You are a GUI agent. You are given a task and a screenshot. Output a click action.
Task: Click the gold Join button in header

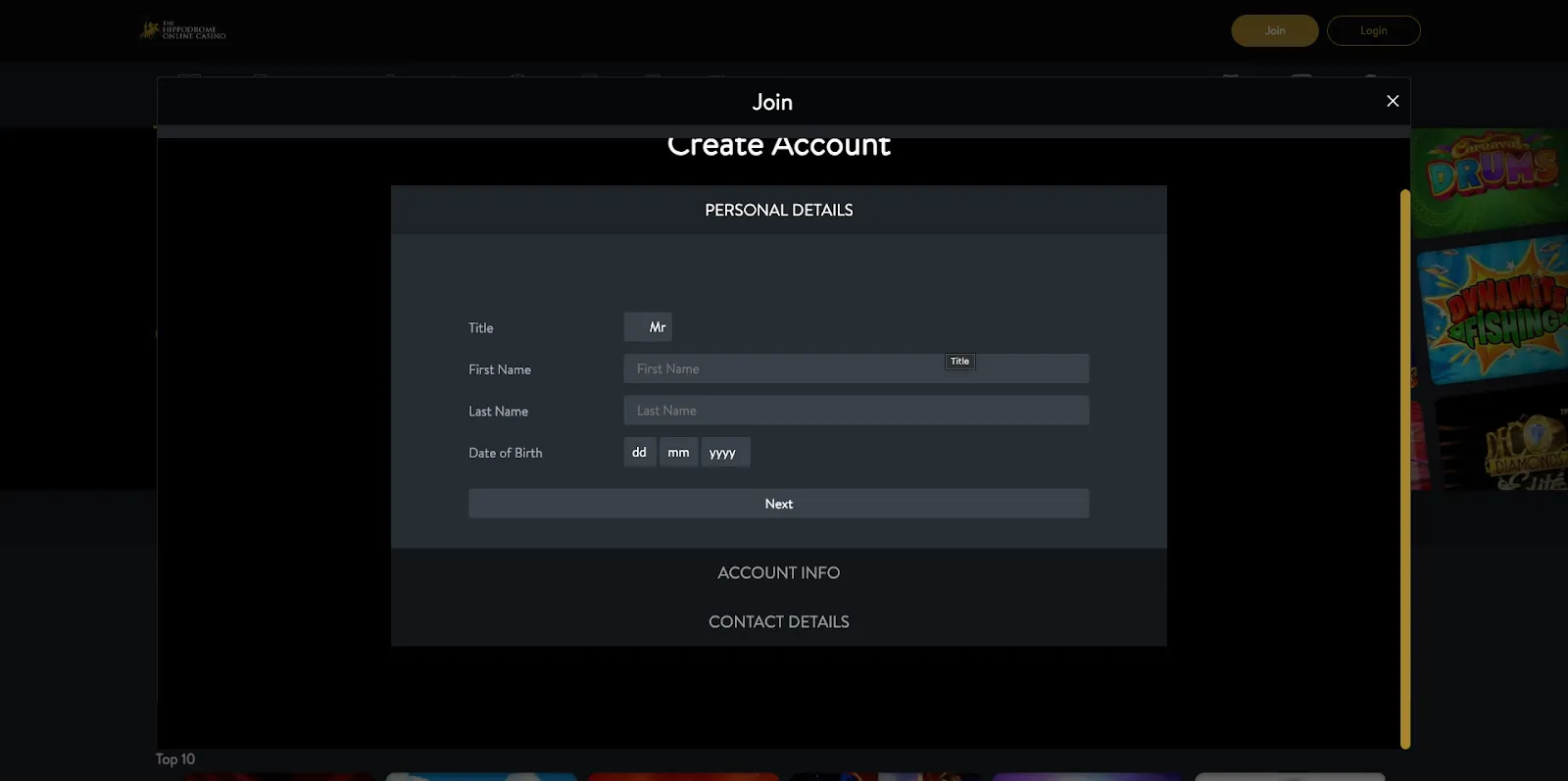point(1274,30)
